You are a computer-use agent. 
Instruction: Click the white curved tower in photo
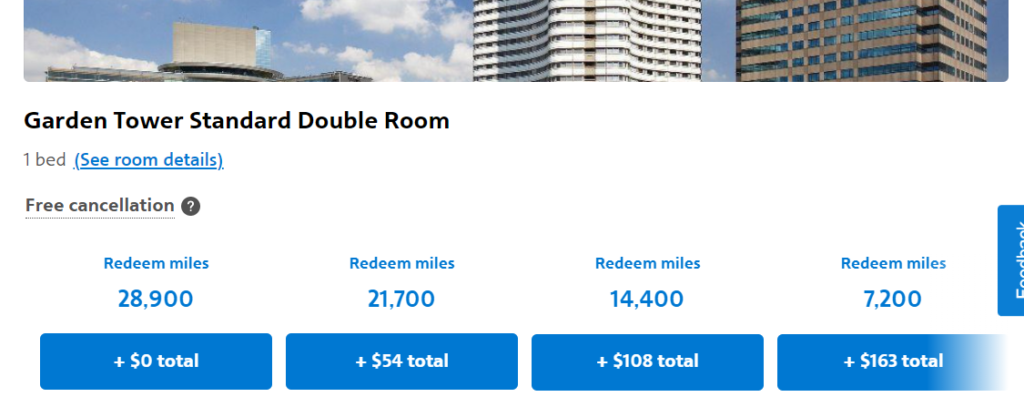point(585,40)
